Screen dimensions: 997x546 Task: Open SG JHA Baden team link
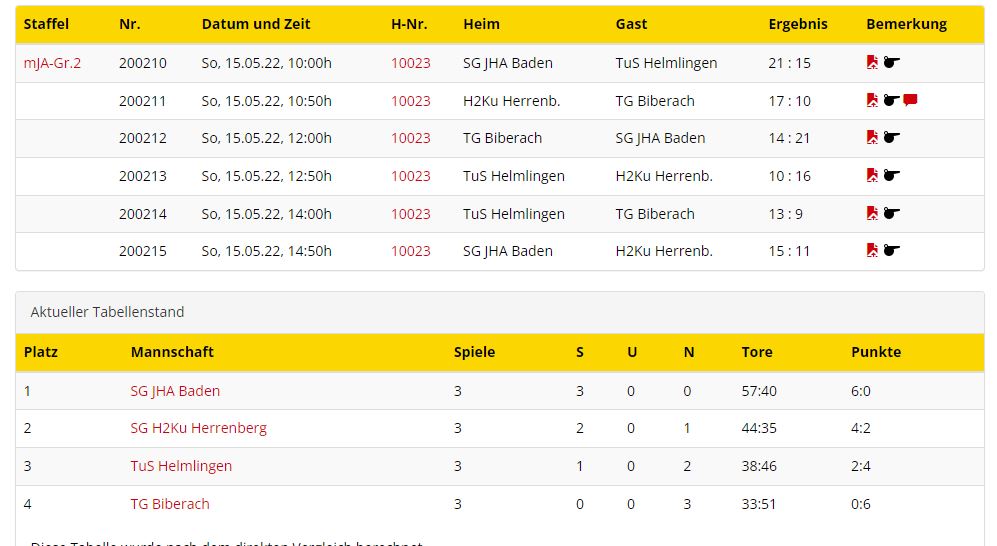coord(175,391)
